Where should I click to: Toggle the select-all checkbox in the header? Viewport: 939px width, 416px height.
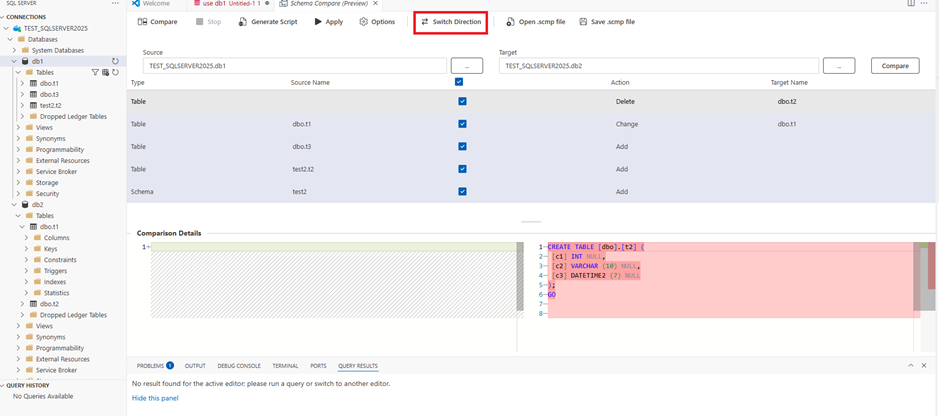pos(459,82)
